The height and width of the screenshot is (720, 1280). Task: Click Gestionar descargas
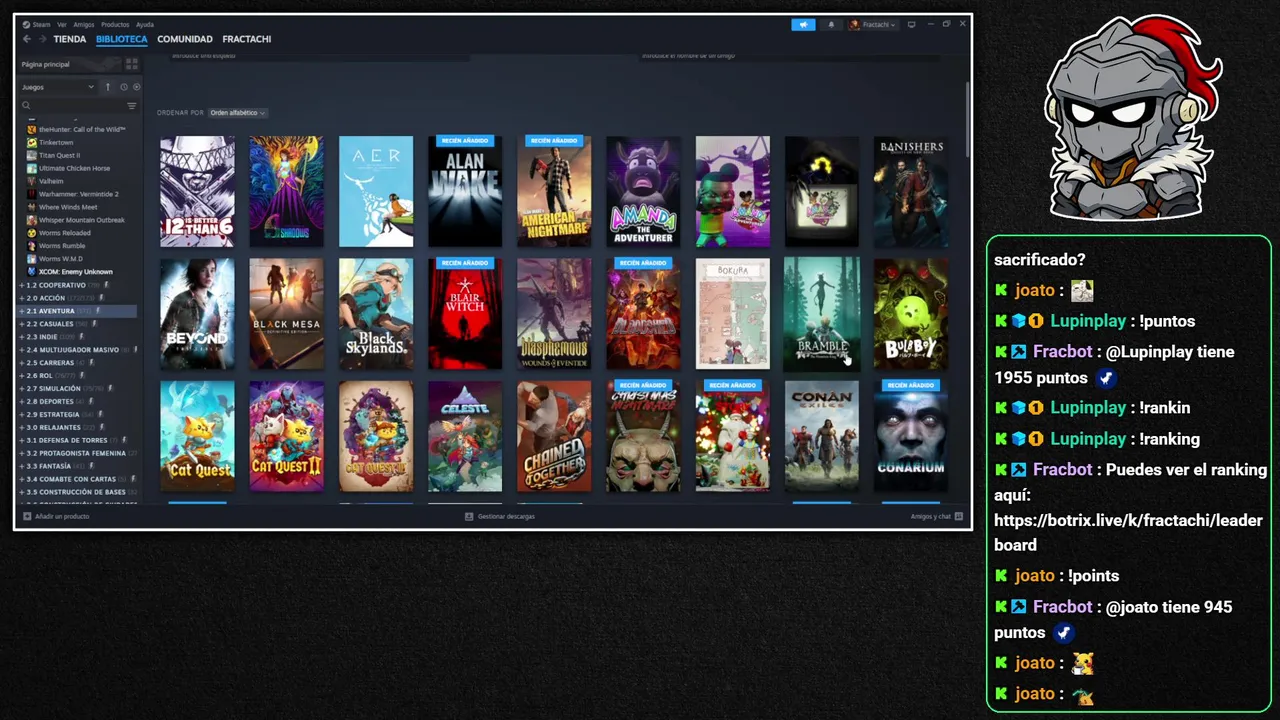pos(506,516)
